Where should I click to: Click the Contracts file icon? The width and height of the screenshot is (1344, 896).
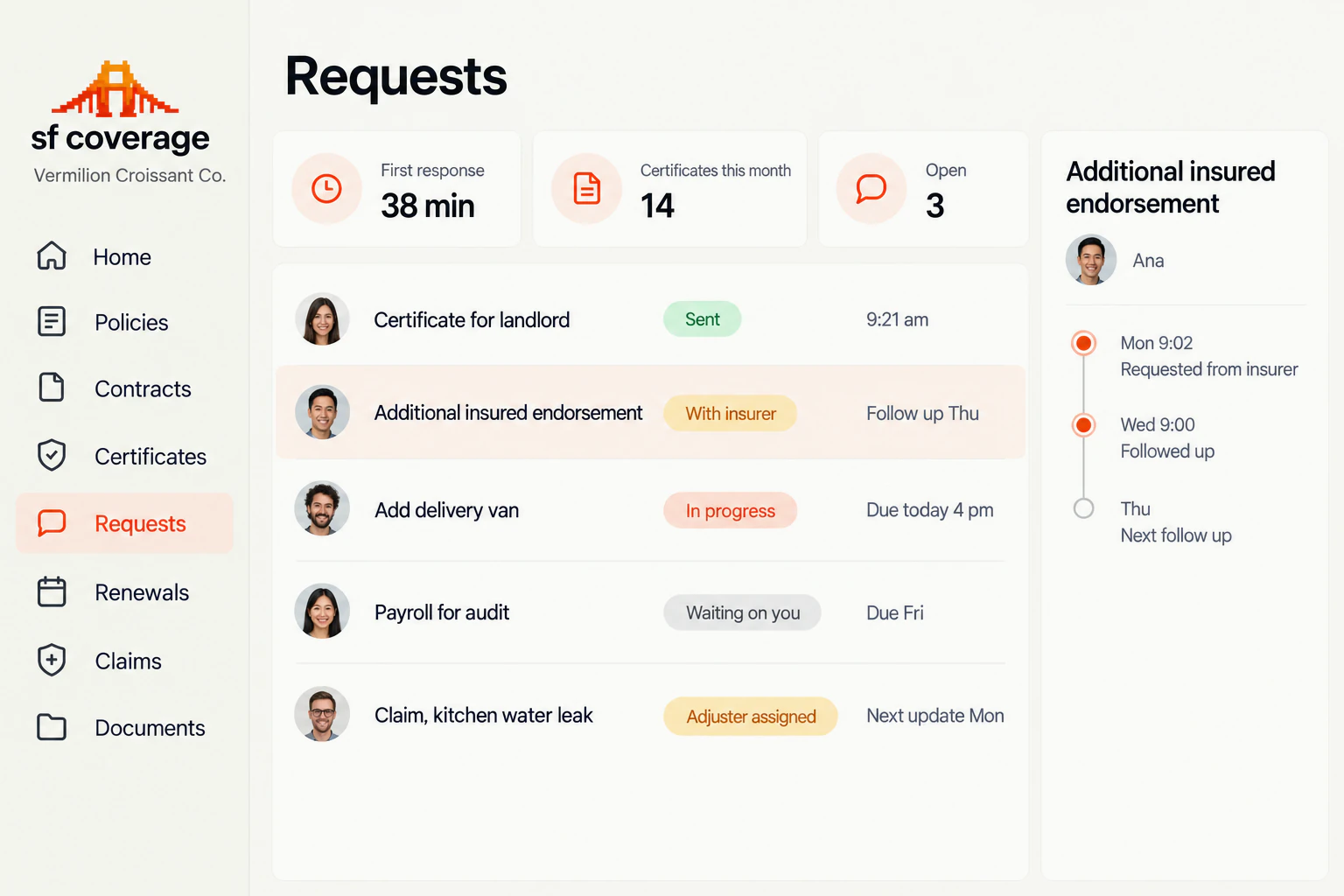click(52, 388)
